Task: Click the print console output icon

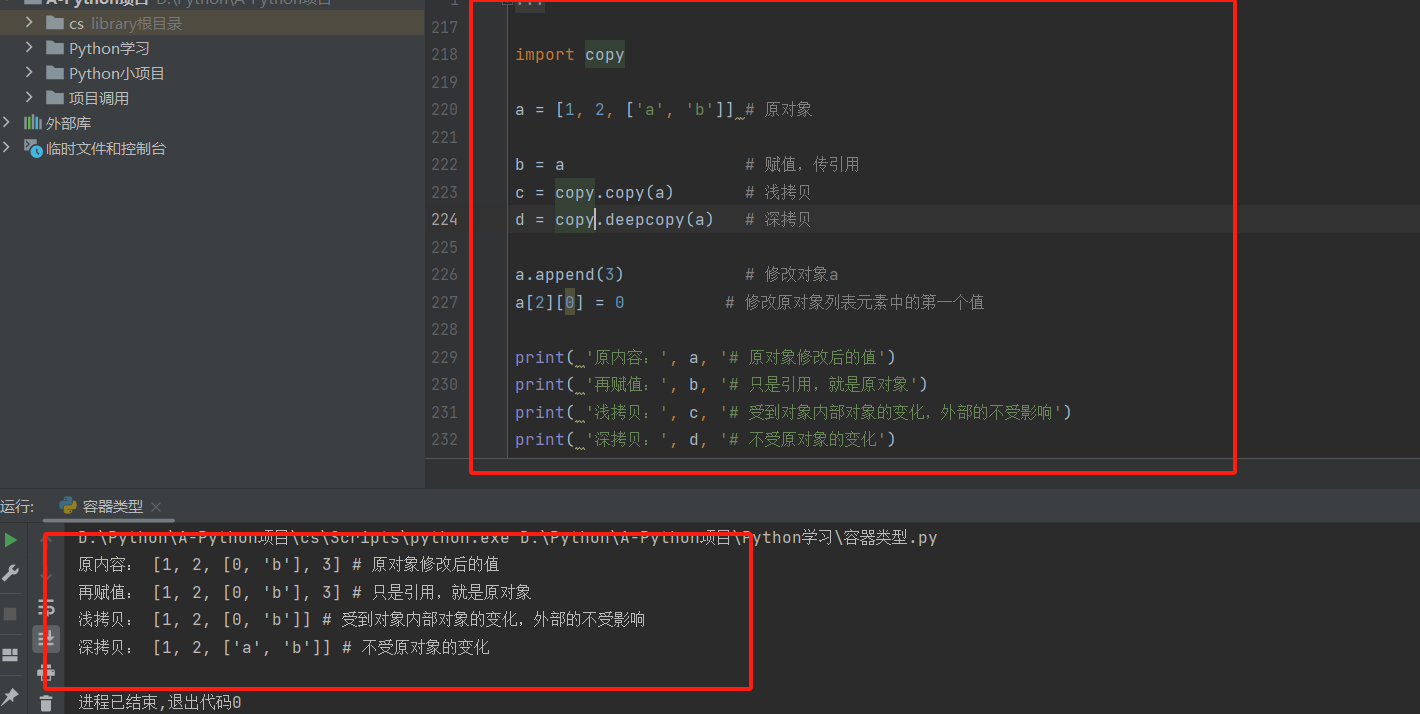Action: click(46, 671)
